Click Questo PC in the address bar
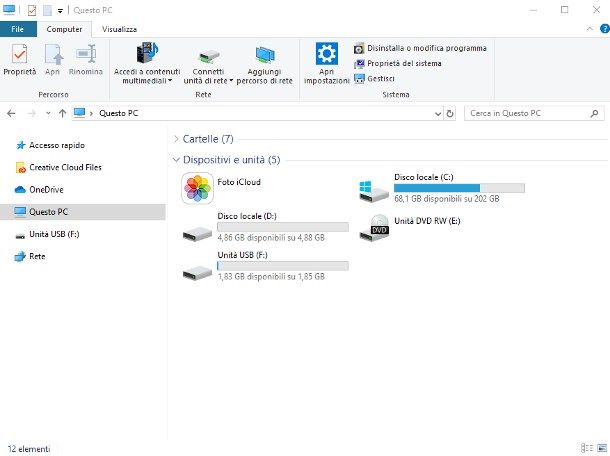Image resolution: width=610 pixels, height=456 pixels. [x=119, y=113]
